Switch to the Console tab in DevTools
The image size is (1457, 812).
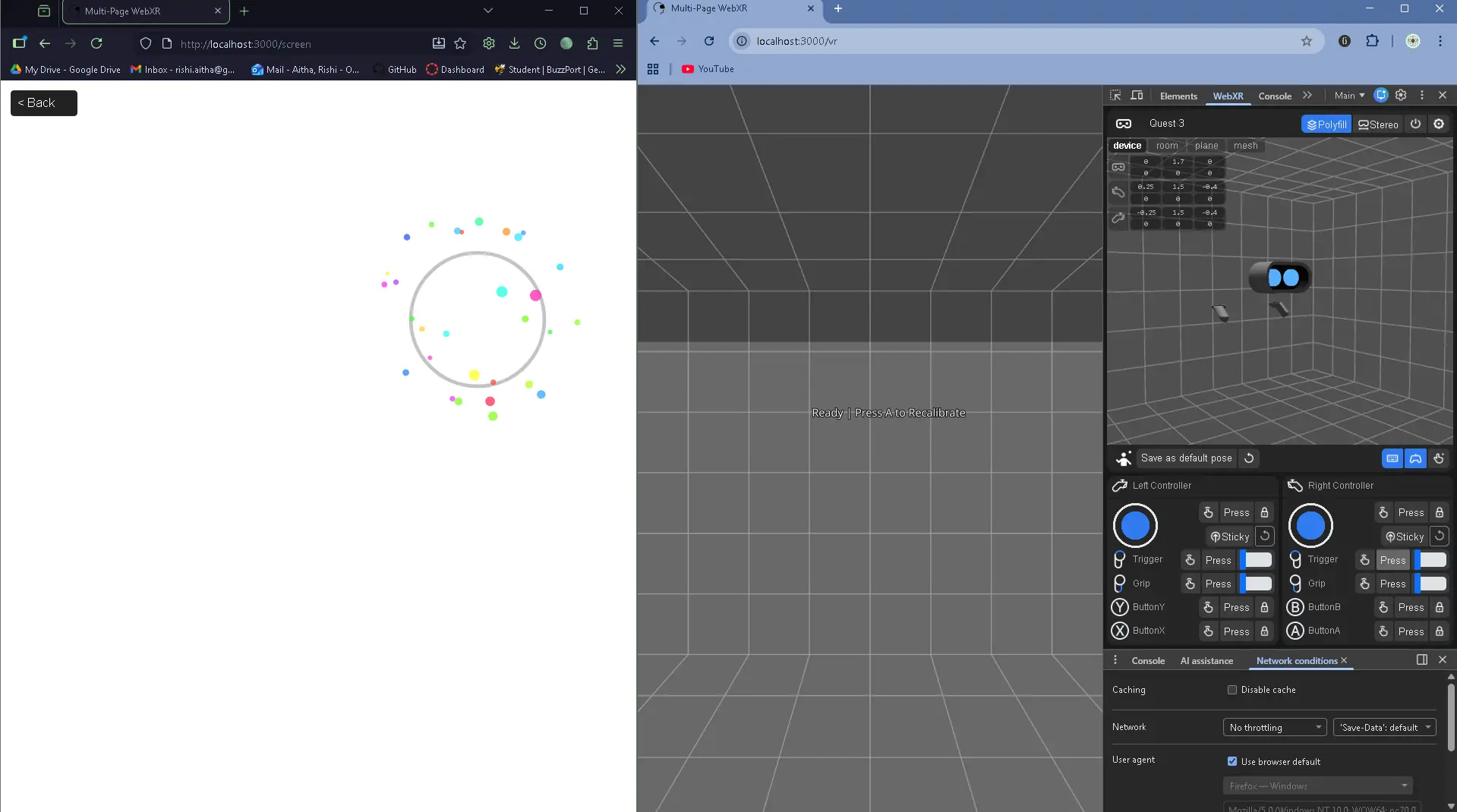pos(1274,96)
